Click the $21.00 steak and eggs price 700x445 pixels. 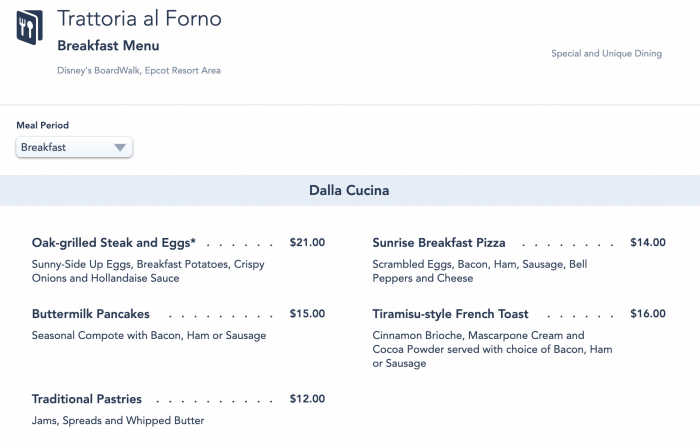pos(307,243)
